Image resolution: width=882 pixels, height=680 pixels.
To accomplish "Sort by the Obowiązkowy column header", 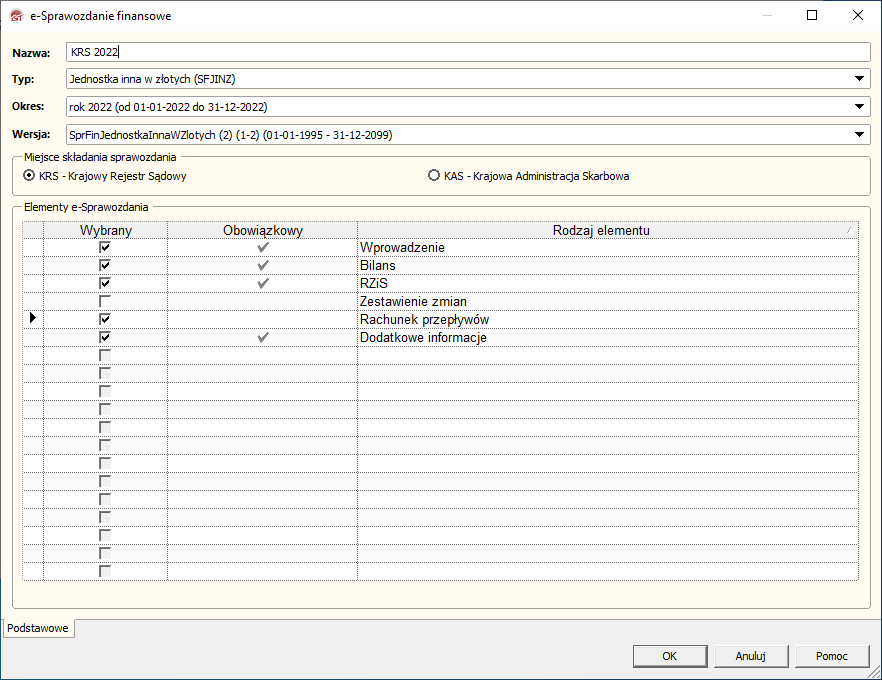I will [263, 230].
